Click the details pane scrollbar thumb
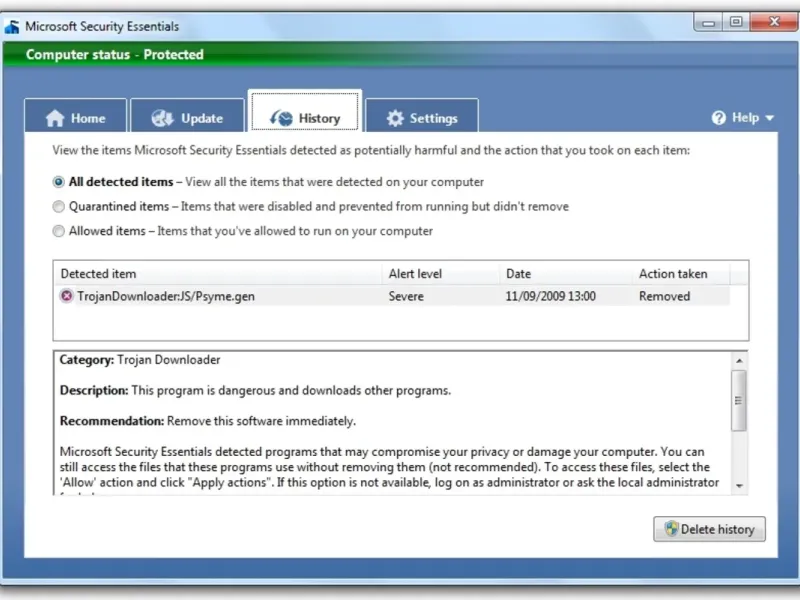Image resolution: width=800 pixels, height=600 pixels. 739,401
